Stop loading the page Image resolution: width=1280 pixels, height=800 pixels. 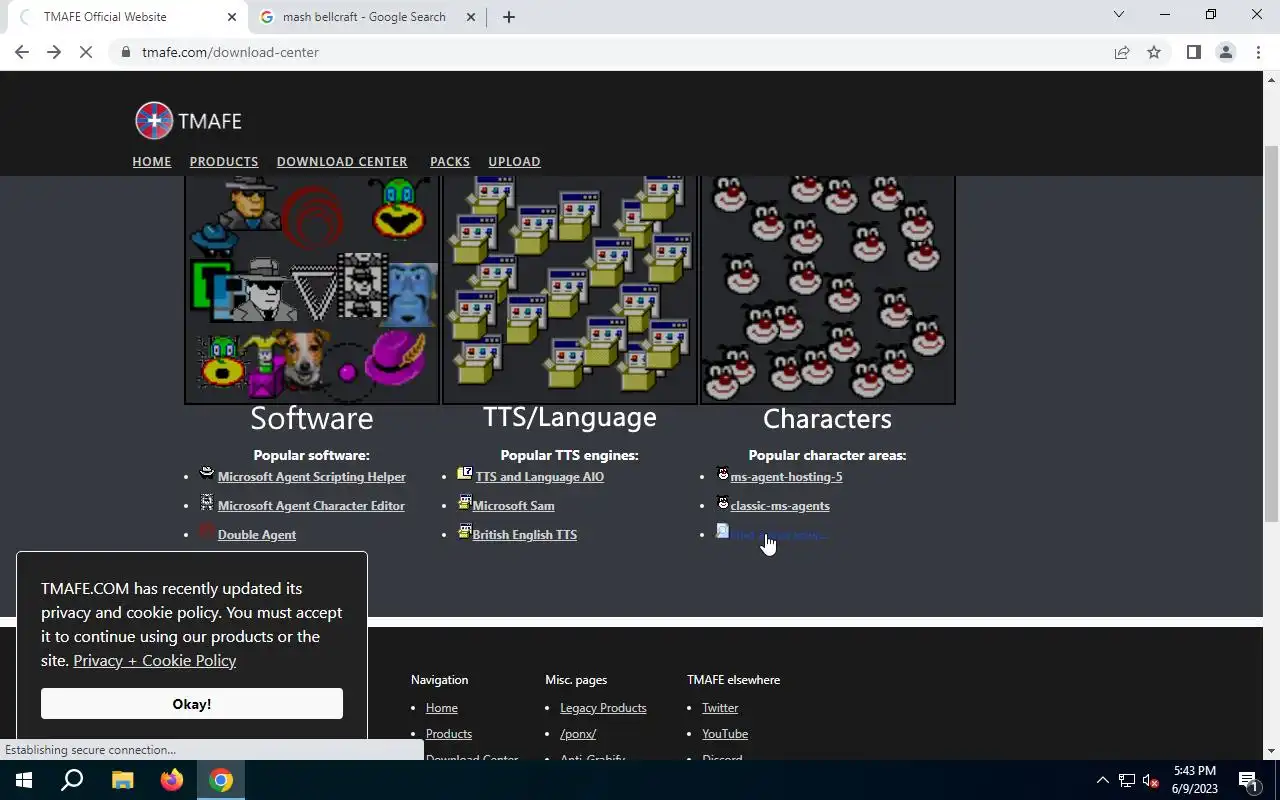tap(86, 52)
